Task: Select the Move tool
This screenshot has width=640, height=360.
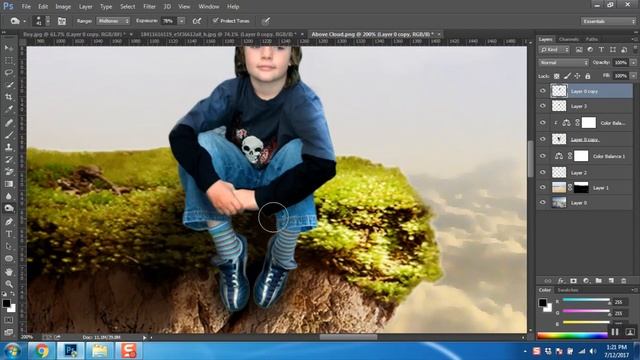Action: tap(9, 48)
